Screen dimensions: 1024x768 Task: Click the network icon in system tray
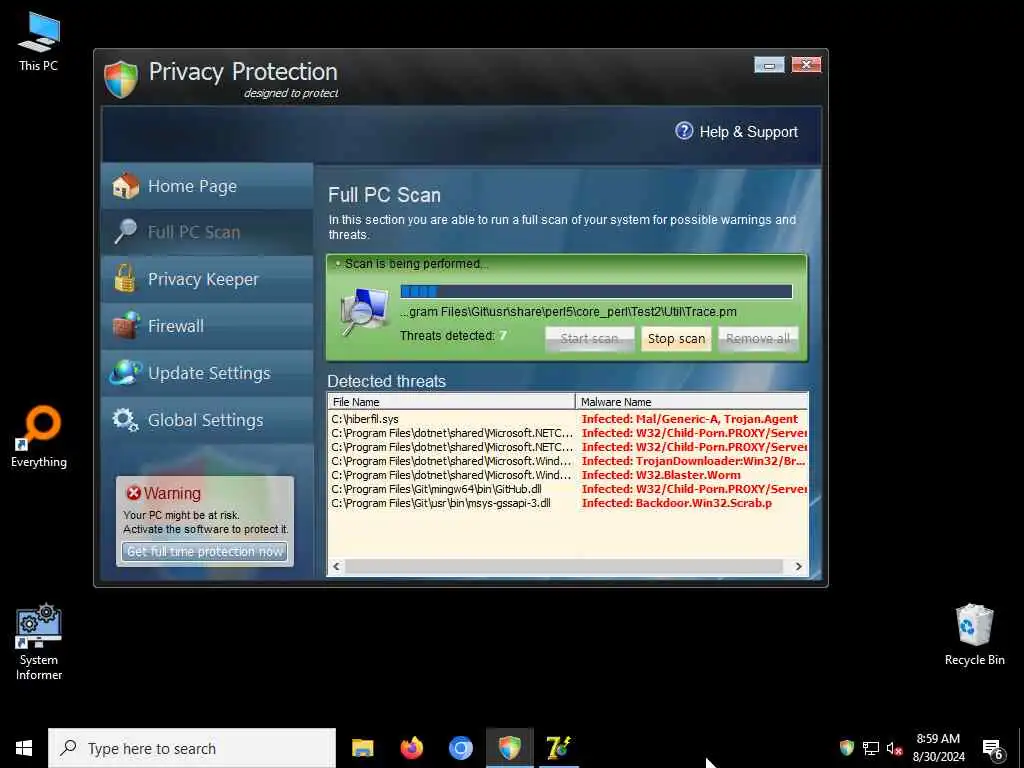pyautogui.click(x=871, y=748)
